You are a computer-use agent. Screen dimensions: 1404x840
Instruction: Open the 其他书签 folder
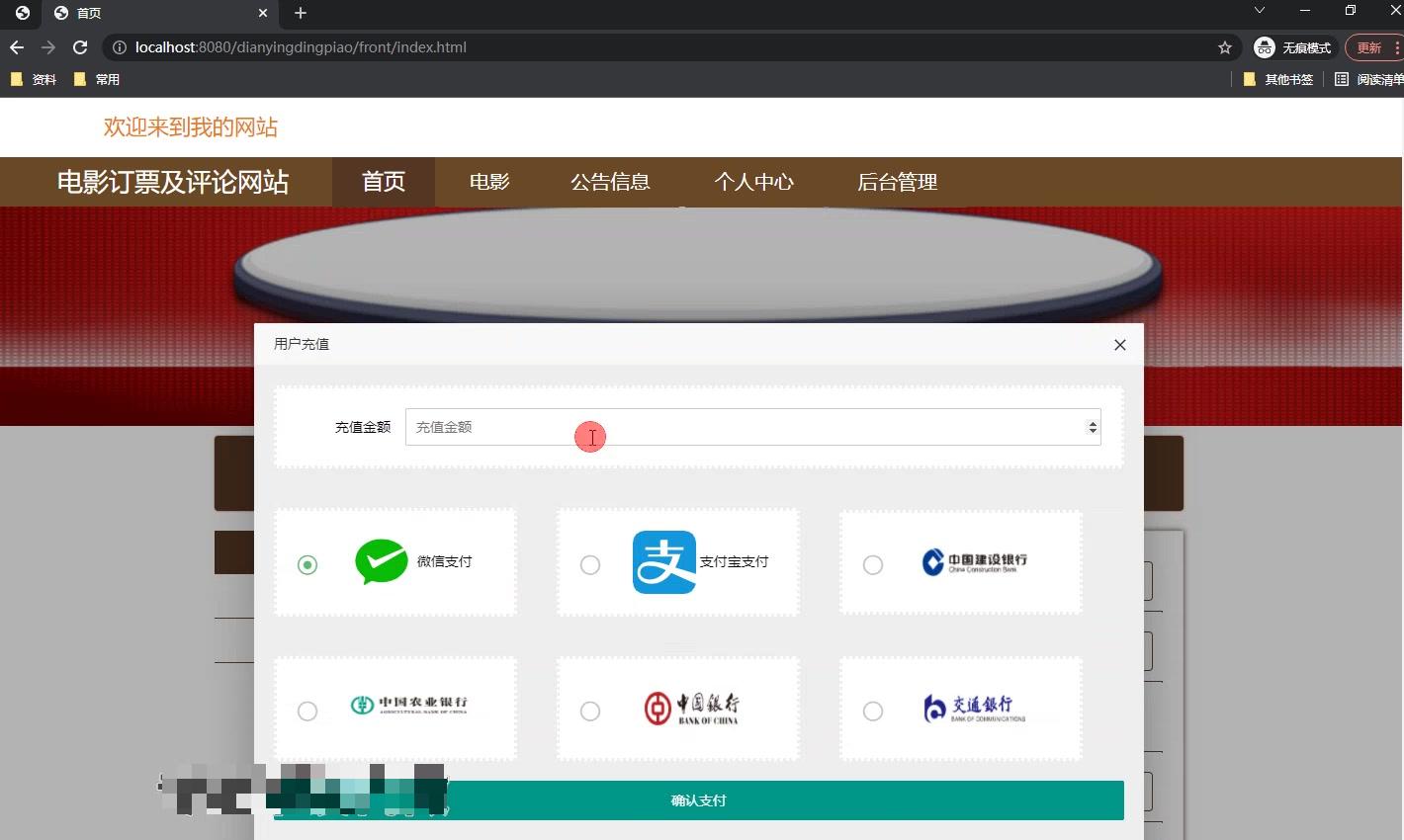coord(1278,79)
